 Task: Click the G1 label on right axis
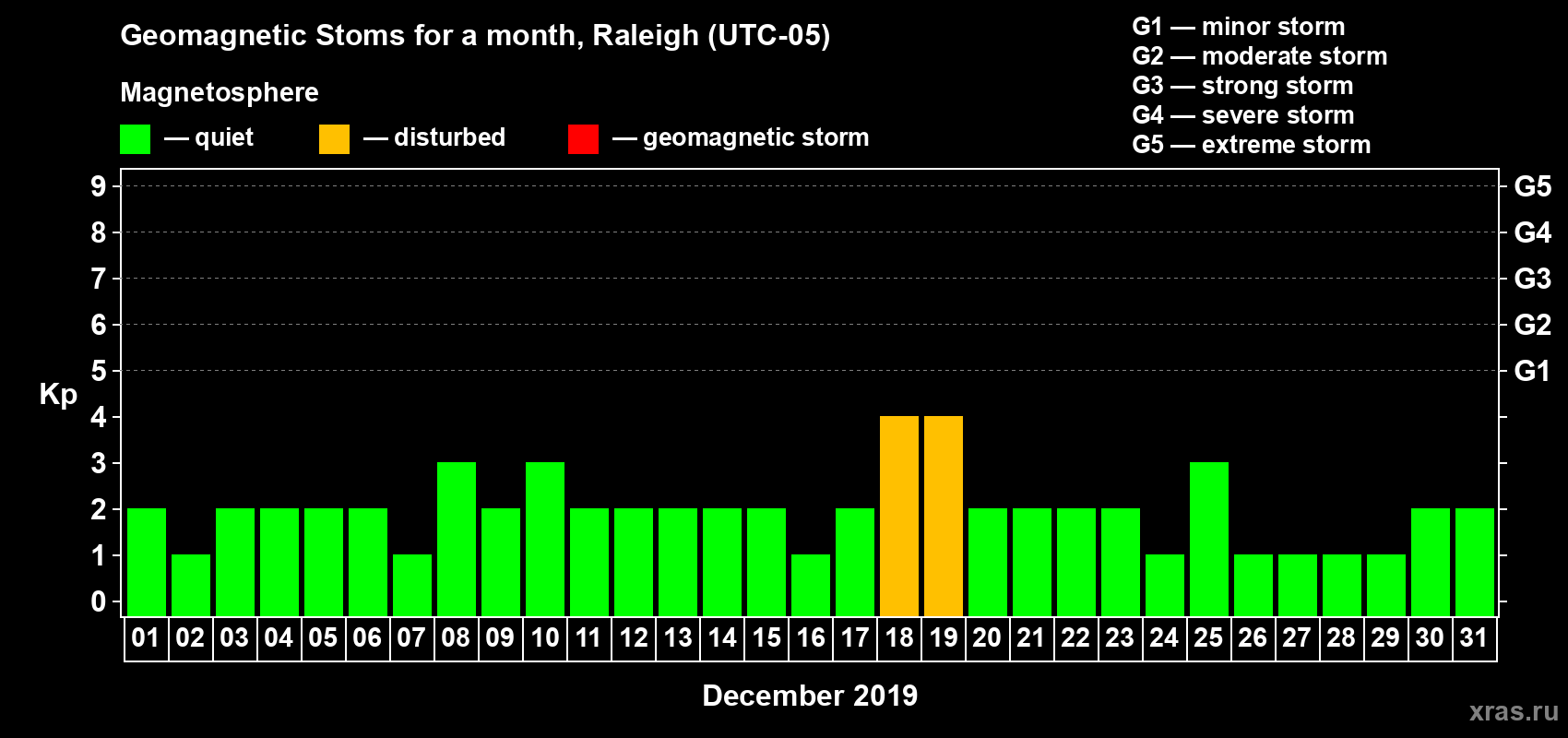pos(1533,371)
